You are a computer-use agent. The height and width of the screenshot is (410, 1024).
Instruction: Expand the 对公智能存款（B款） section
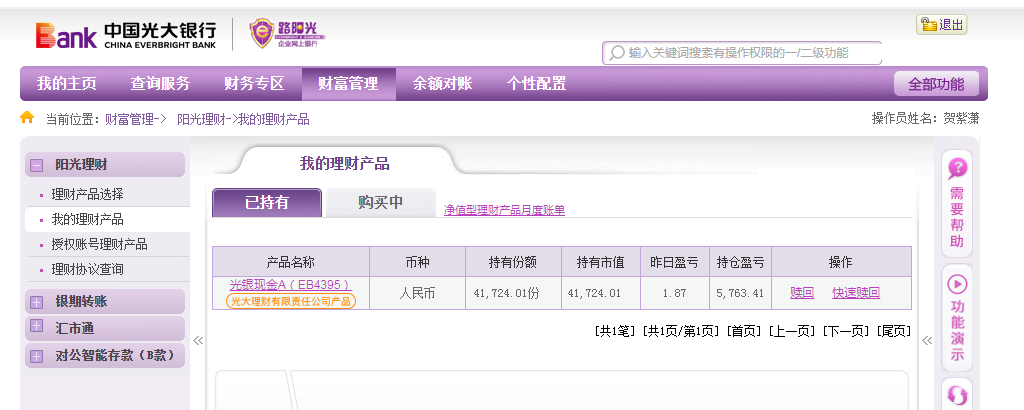[x=37, y=356]
